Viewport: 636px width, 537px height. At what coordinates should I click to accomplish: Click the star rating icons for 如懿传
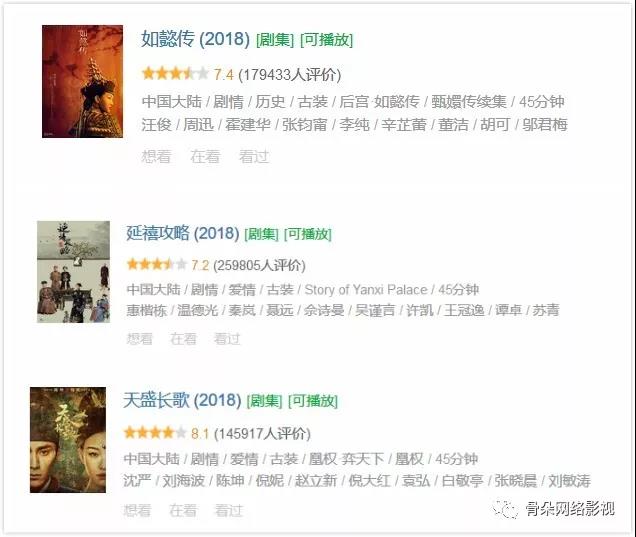click(x=175, y=74)
